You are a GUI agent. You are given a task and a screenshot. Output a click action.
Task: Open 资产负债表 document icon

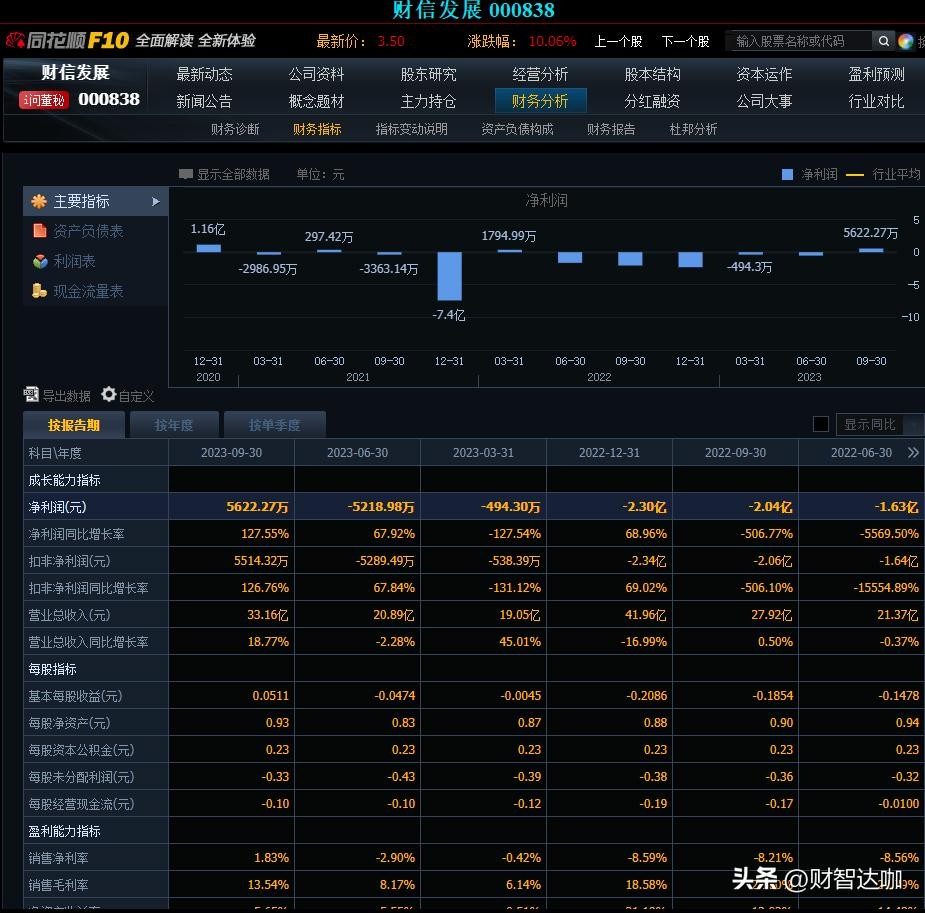point(39,231)
